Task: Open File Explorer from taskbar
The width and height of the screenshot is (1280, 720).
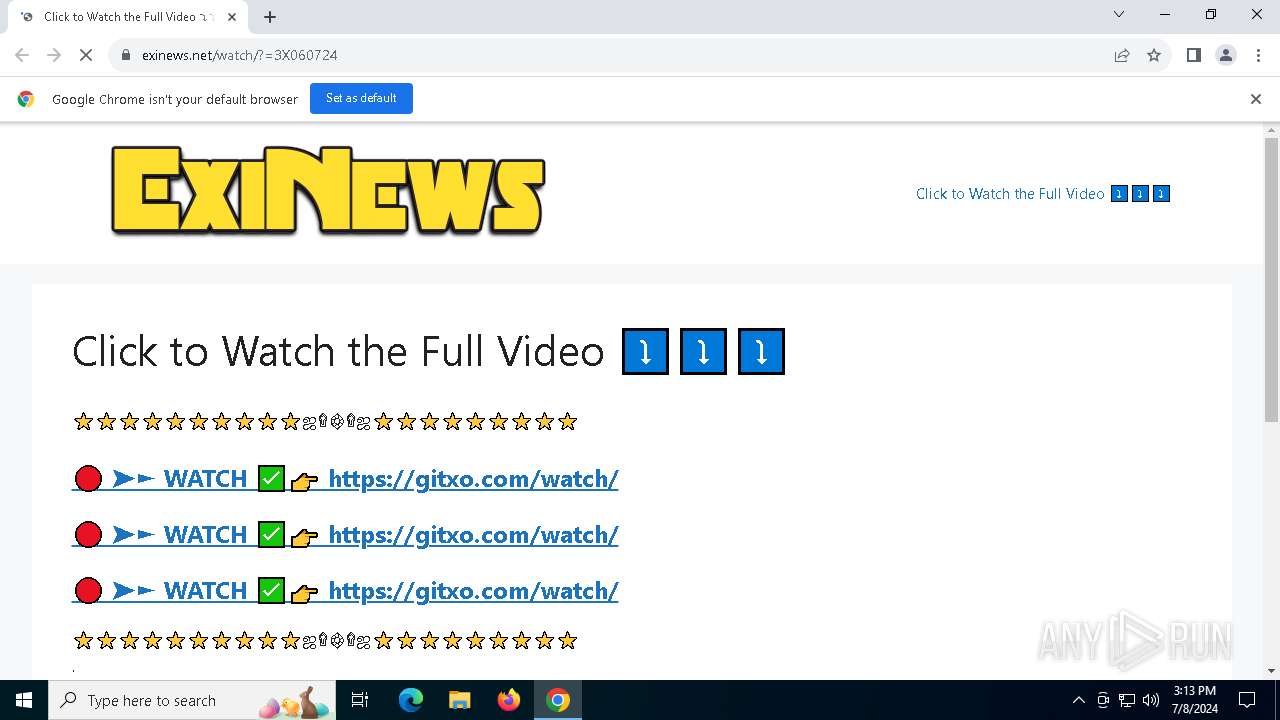Action: (459, 700)
